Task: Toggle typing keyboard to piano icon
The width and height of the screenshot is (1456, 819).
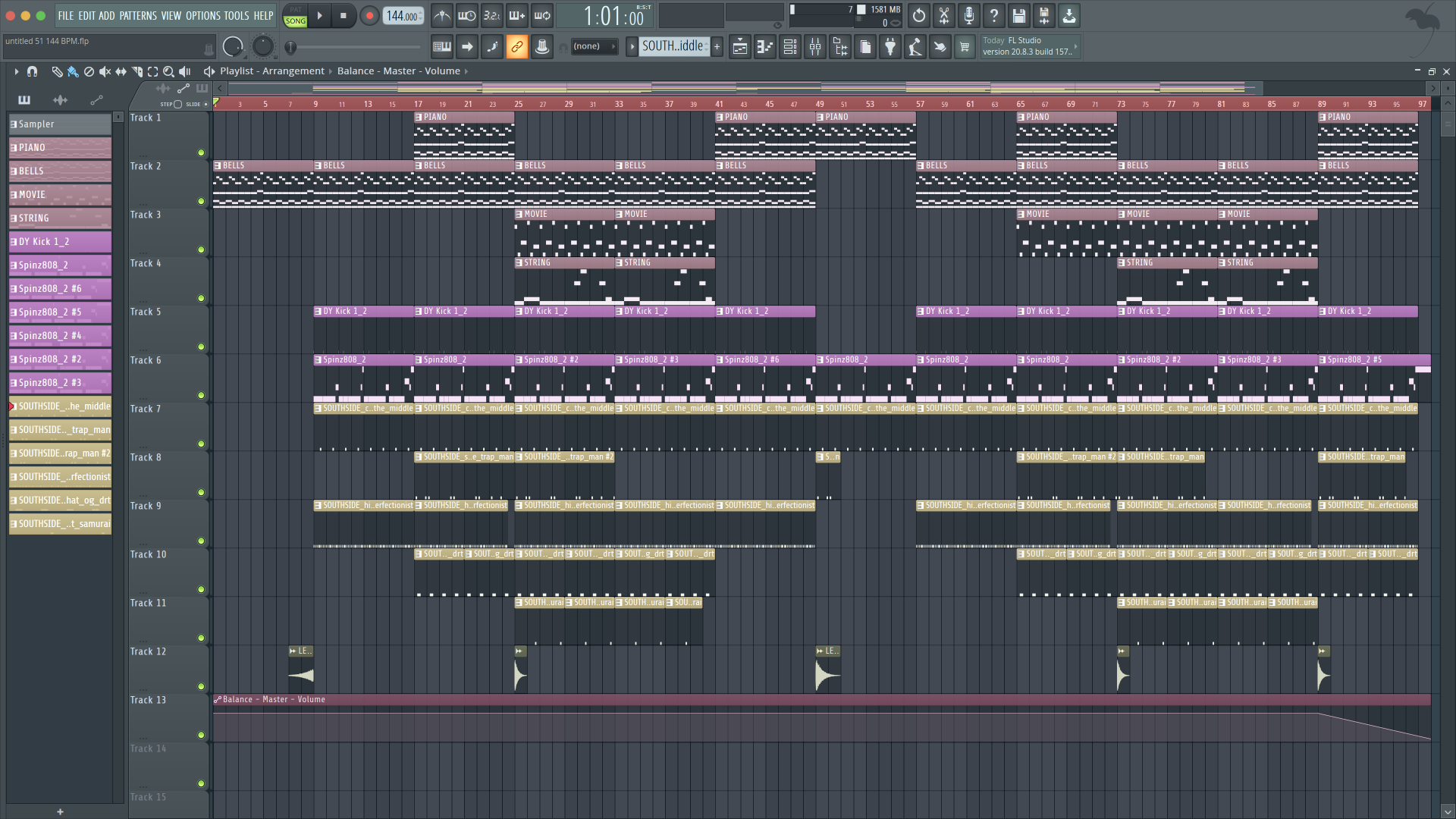Action: coord(442,47)
